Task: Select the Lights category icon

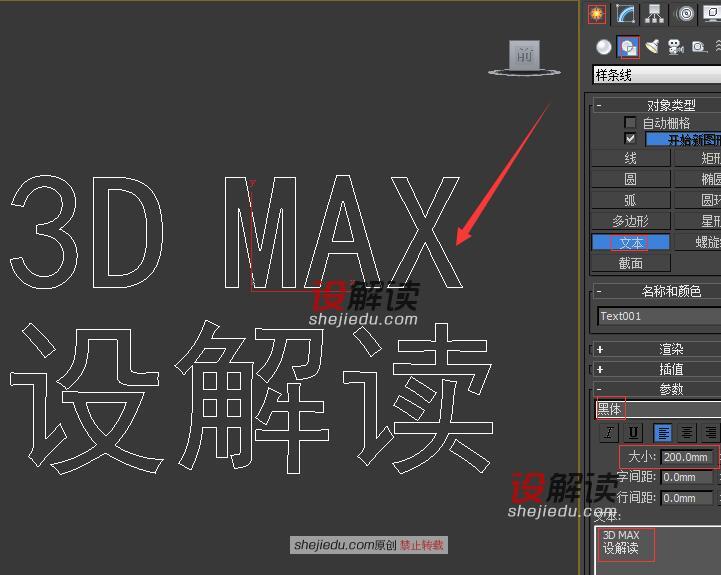Action: tap(652, 46)
